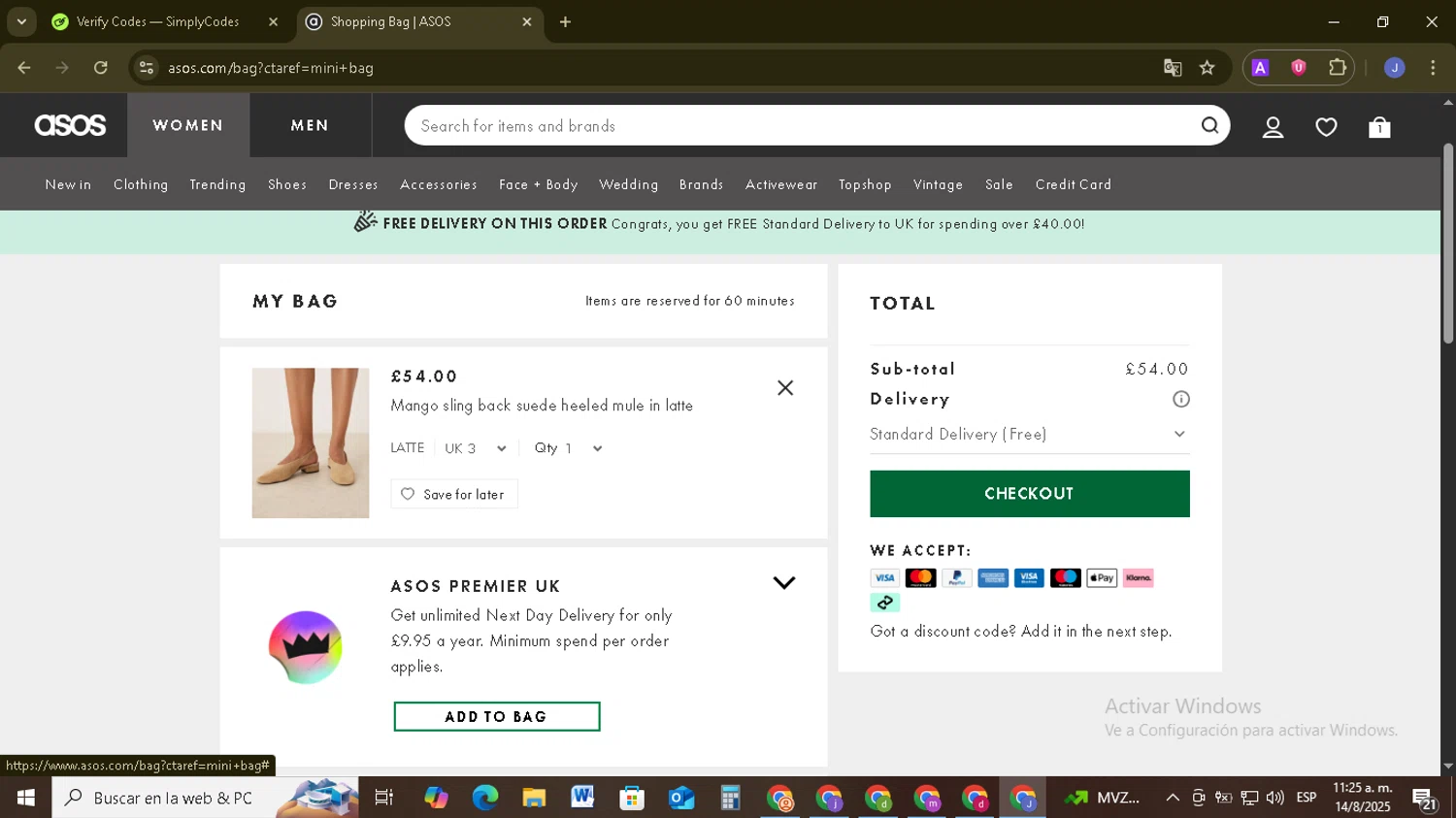Click the Klarna payment icon
1456x818 pixels.
tap(1138, 578)
